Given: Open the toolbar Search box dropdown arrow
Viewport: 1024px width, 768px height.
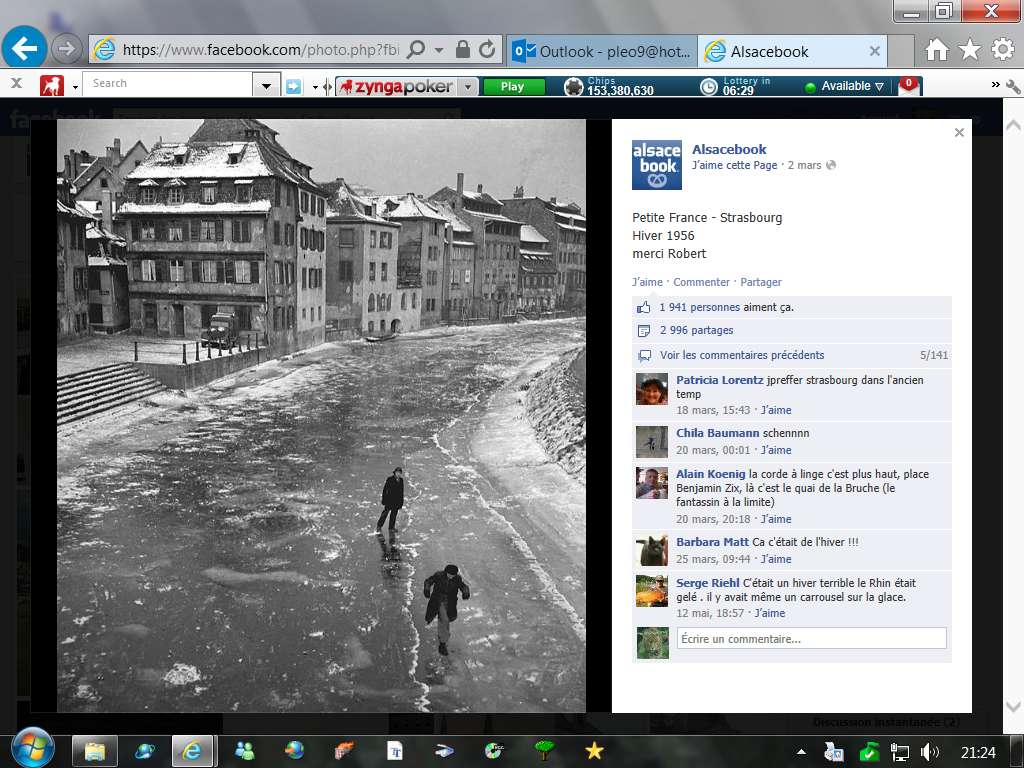Looking at the screenshot, I should pos(266,86).
